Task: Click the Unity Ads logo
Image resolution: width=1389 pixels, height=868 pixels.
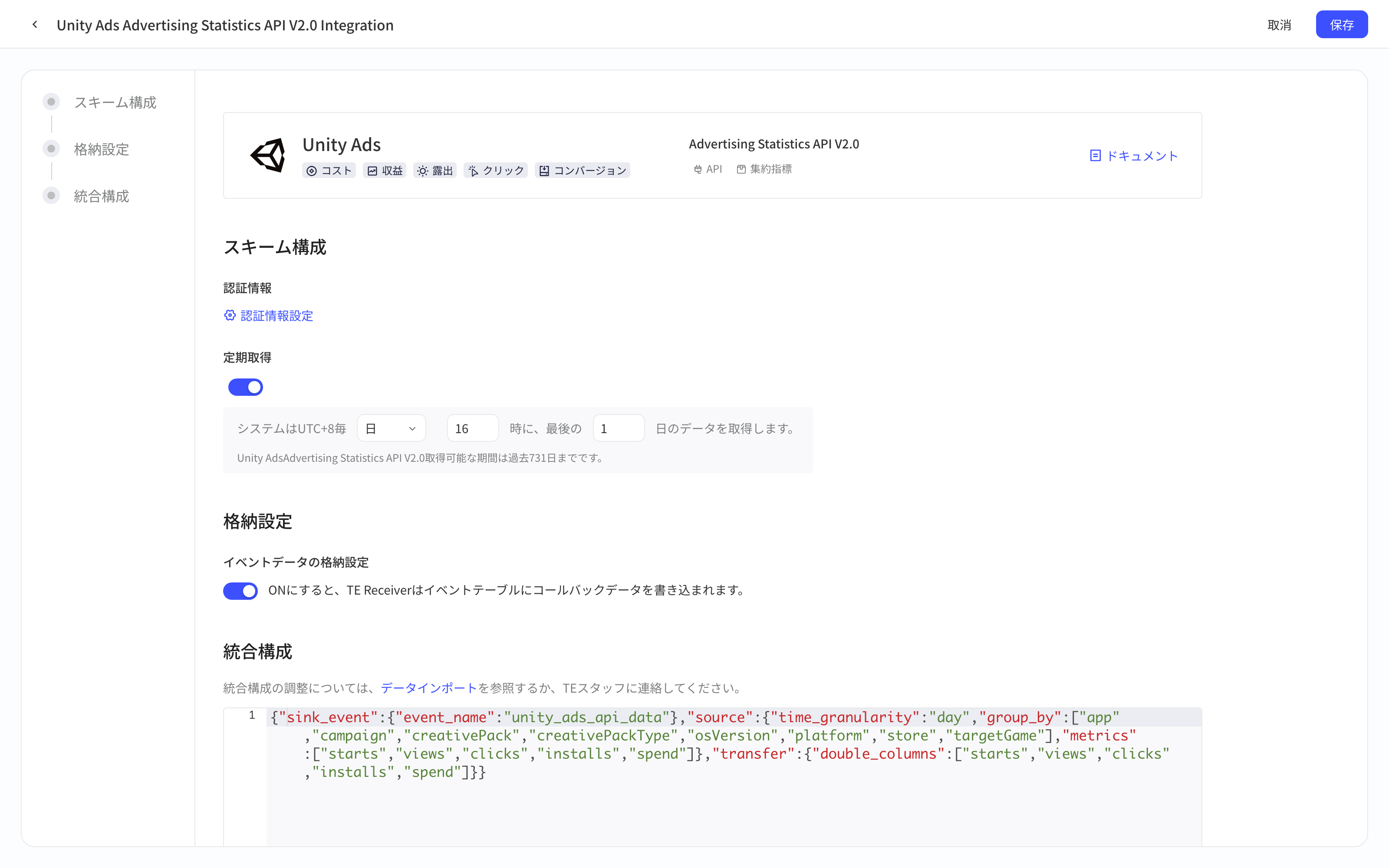Action: (x=268, y=155)
